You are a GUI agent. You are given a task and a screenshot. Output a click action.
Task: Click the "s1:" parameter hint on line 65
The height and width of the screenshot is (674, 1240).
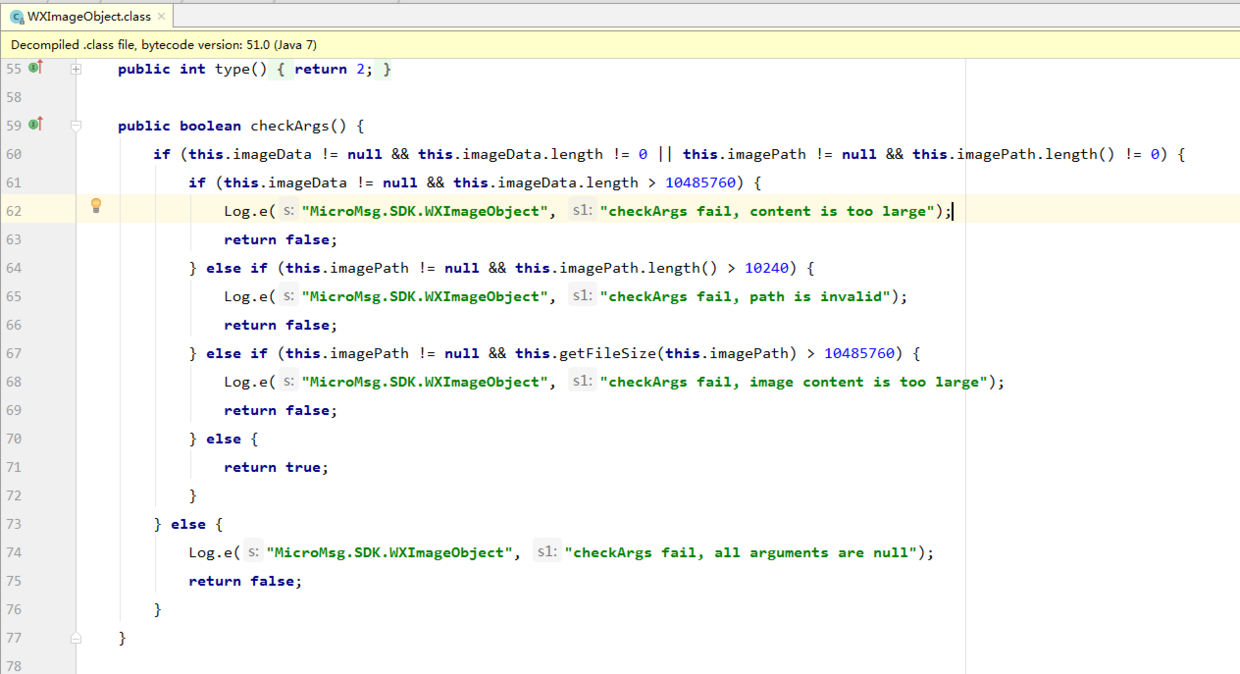[583, 296]
